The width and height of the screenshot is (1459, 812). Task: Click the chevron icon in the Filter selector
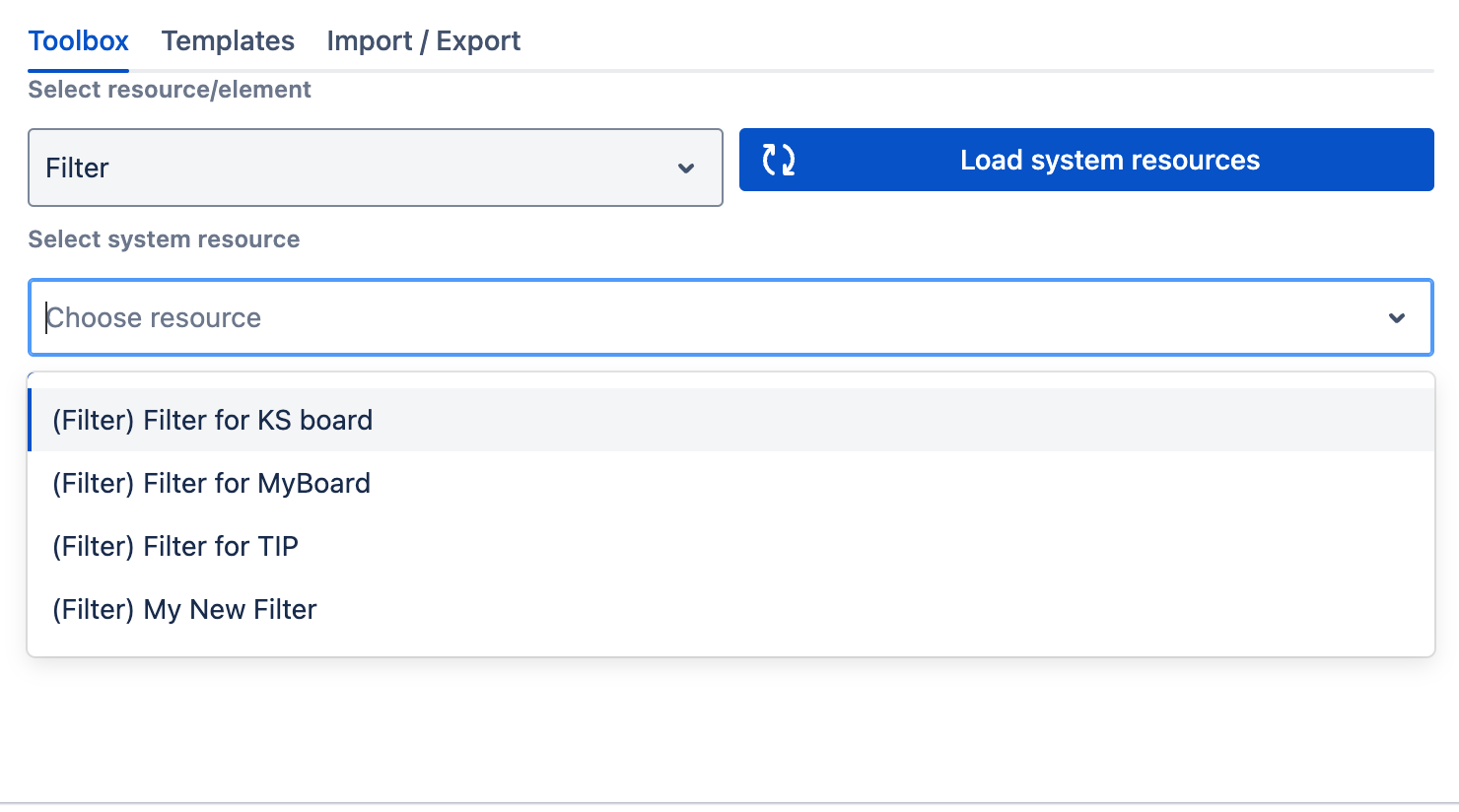(x=686, y=169)
